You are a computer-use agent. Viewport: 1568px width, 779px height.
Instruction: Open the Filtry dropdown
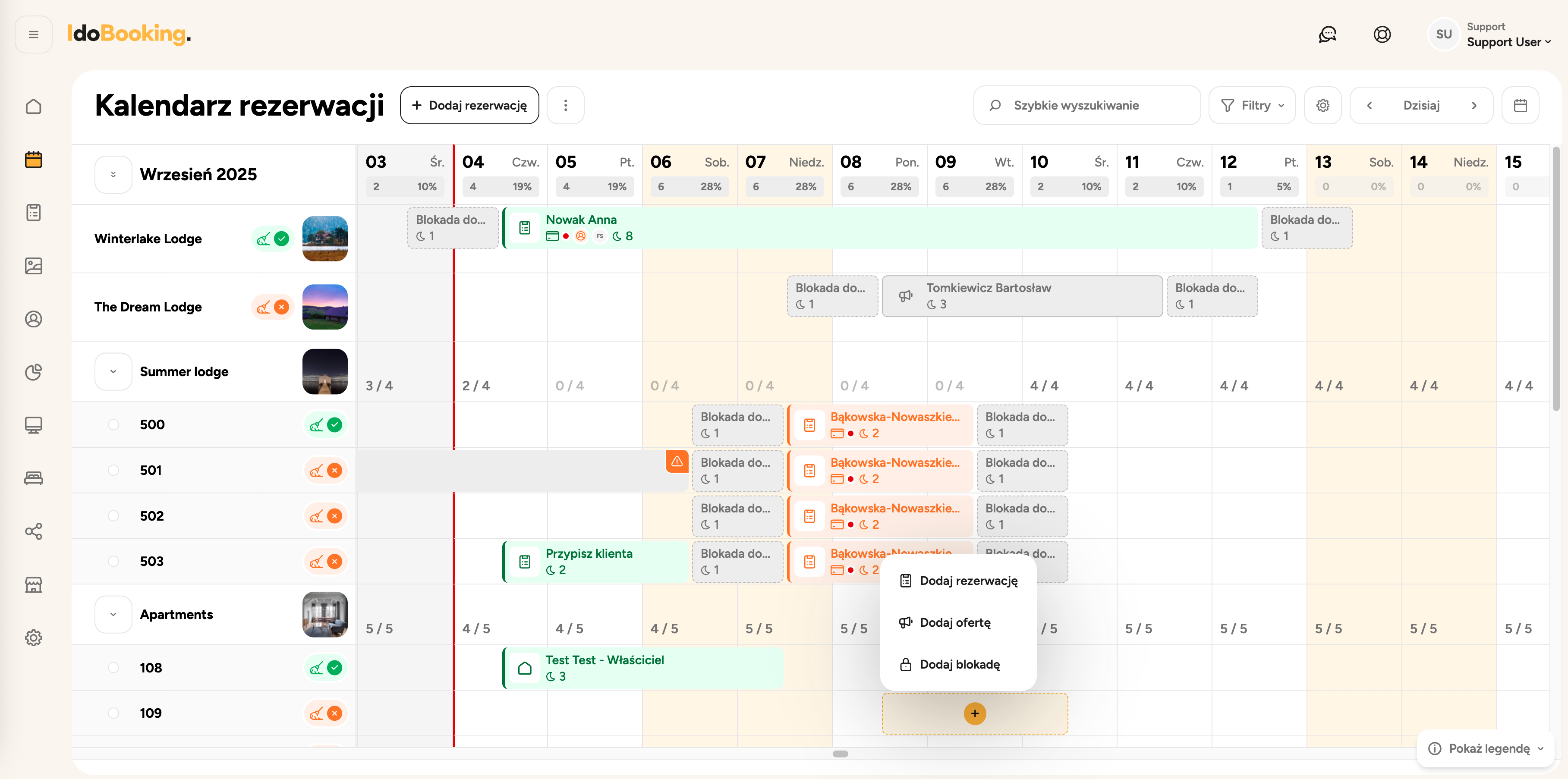(x=1252, y=105)
